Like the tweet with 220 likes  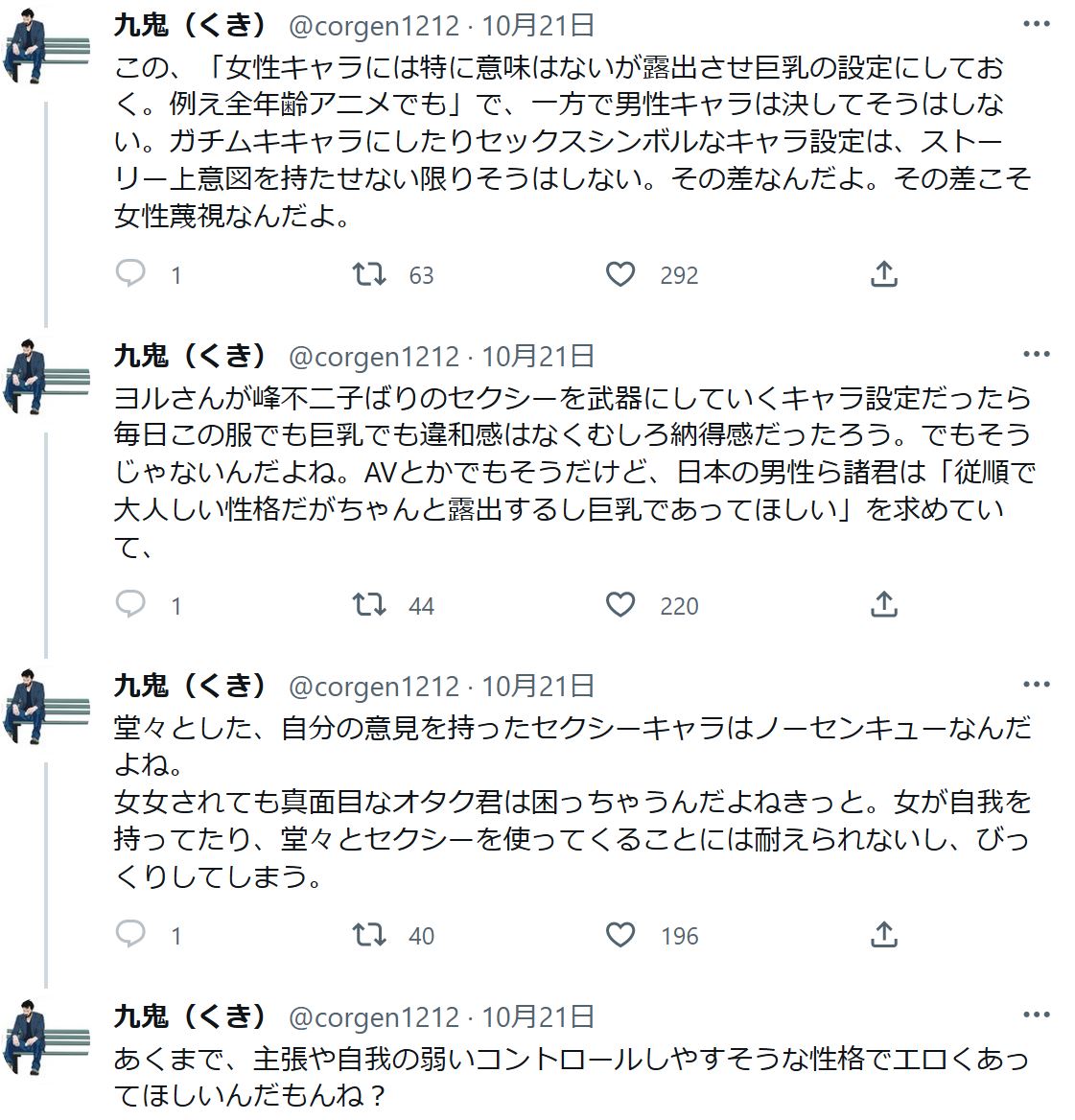[620, 604]
